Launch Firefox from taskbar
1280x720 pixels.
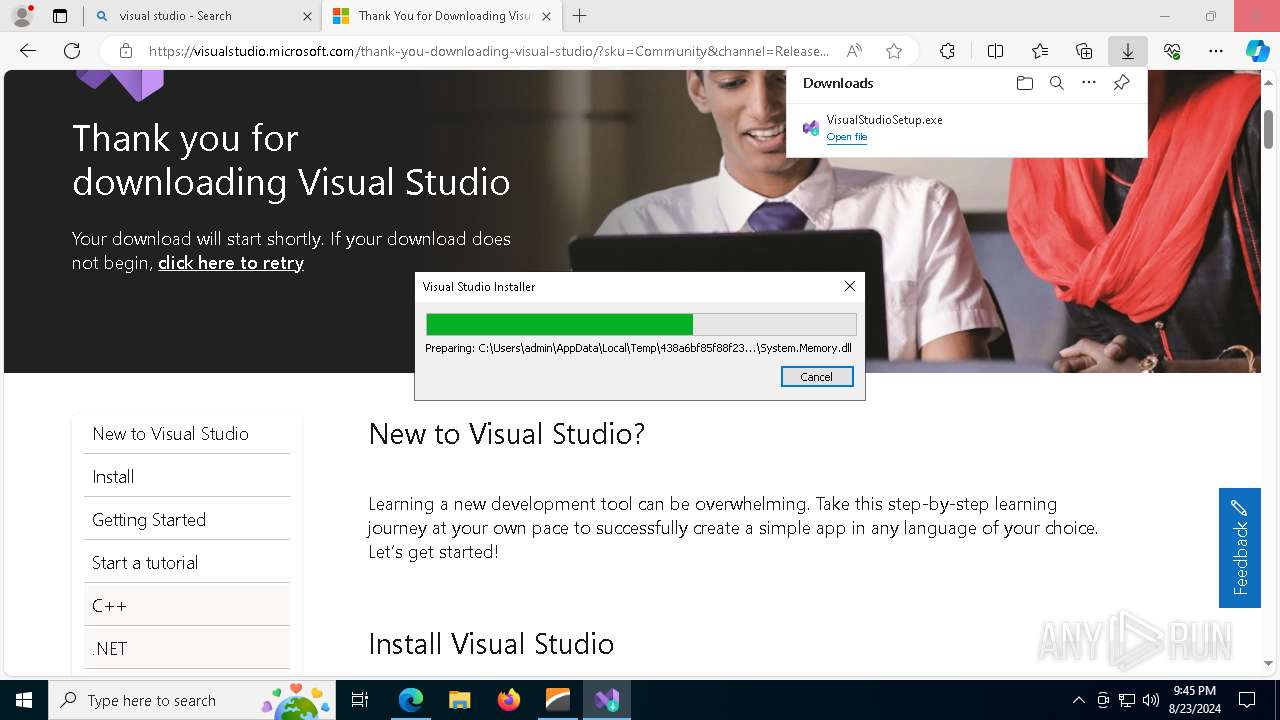coord(509,700)
